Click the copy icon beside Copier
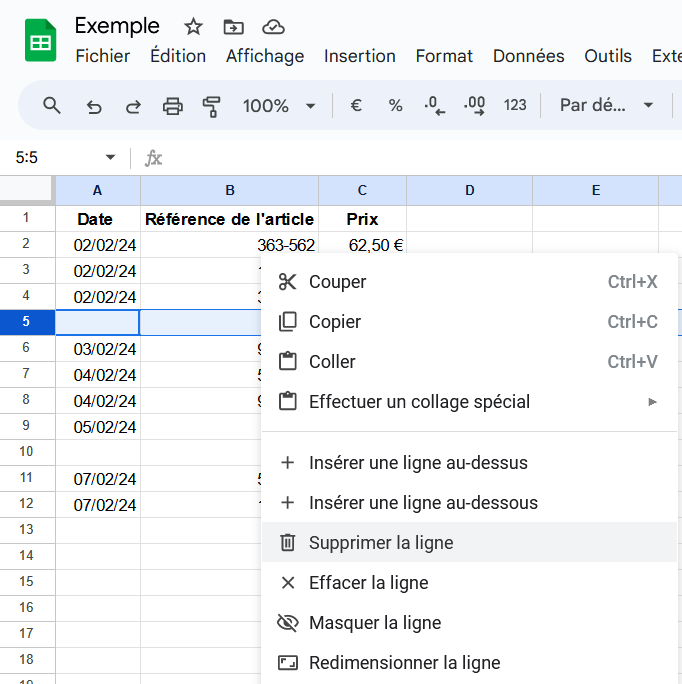 tap(288, 322)
